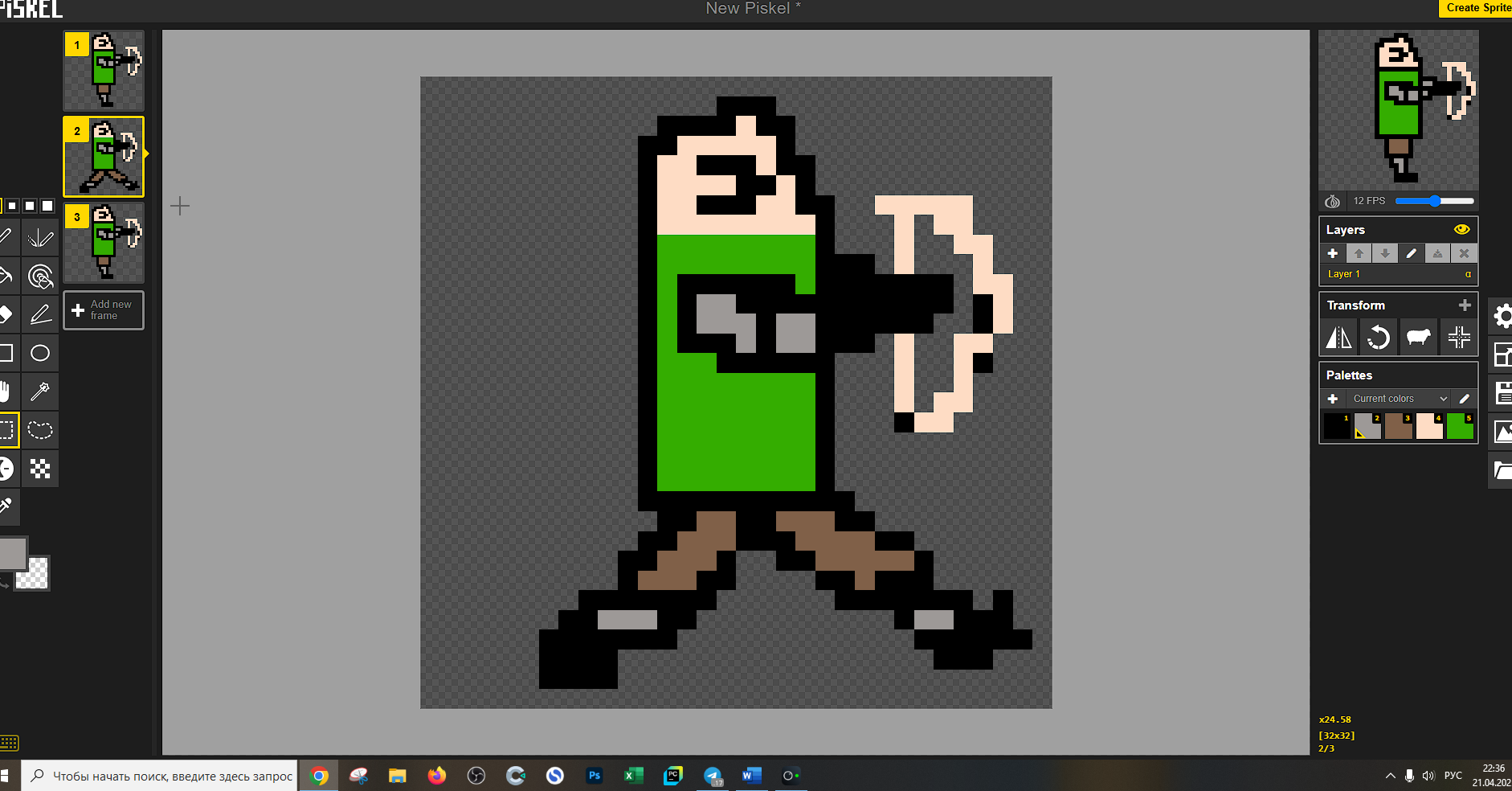Expand the Transform panel plus icon
Screen dimensions: 1512x791
(x=1465, y=305)
